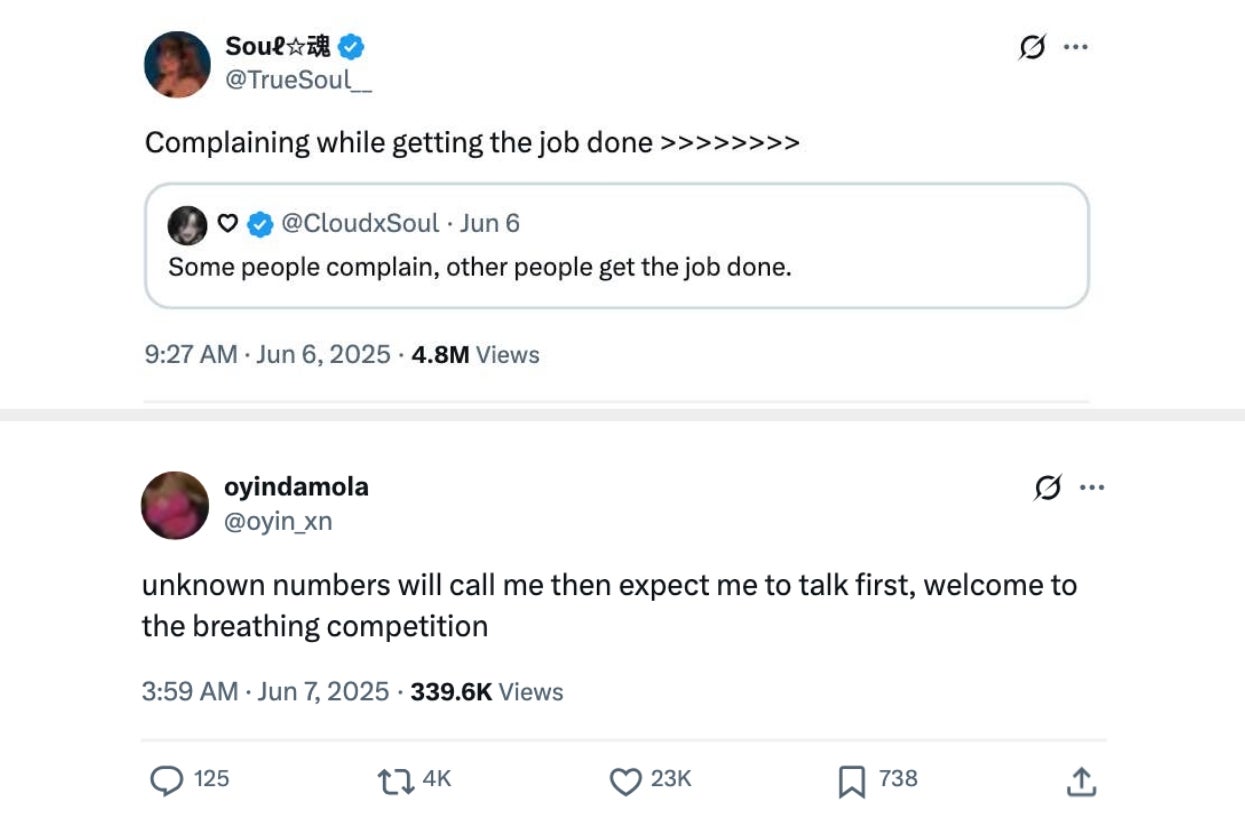Click the 3:59 AM Jun 7, 2025 timestamp

[x=265, y=692]
